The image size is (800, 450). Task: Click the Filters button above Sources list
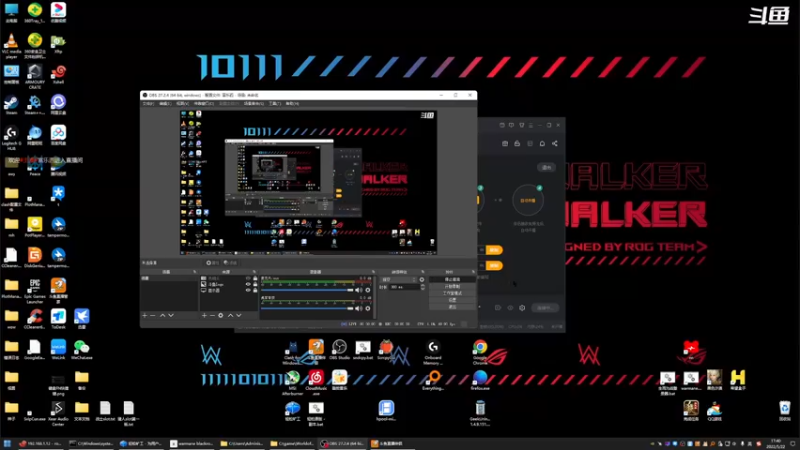(x=231, y=263)
